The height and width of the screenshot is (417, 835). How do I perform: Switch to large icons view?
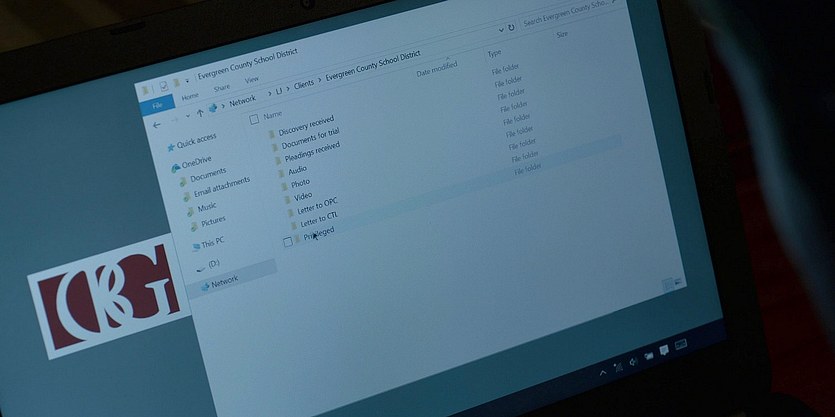[679, 281]
